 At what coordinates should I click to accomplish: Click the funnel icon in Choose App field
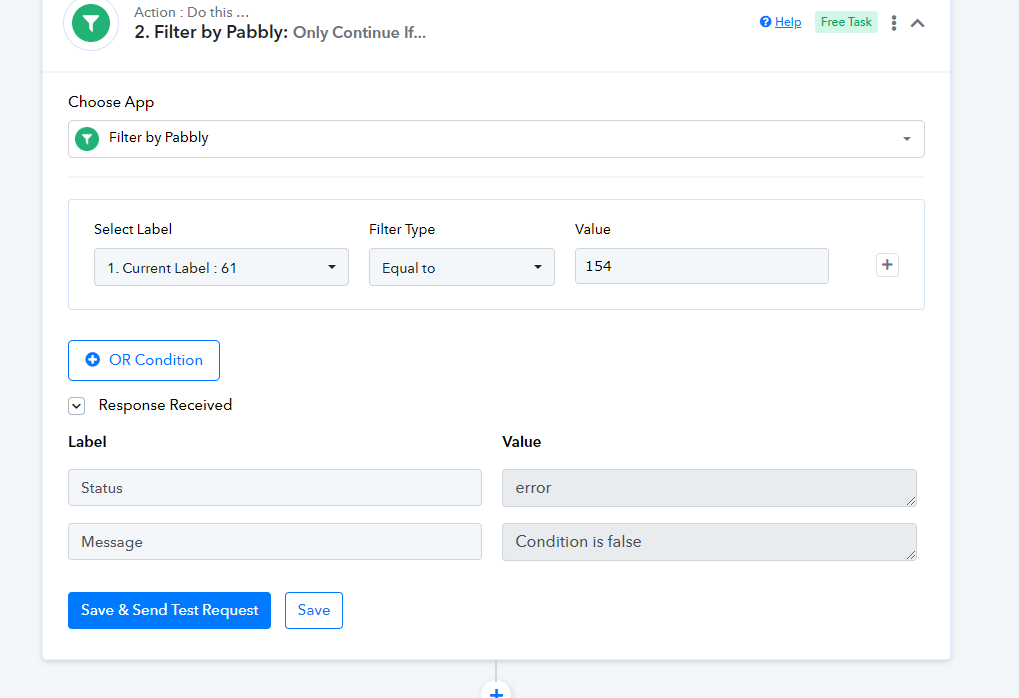tap(87, 138)
